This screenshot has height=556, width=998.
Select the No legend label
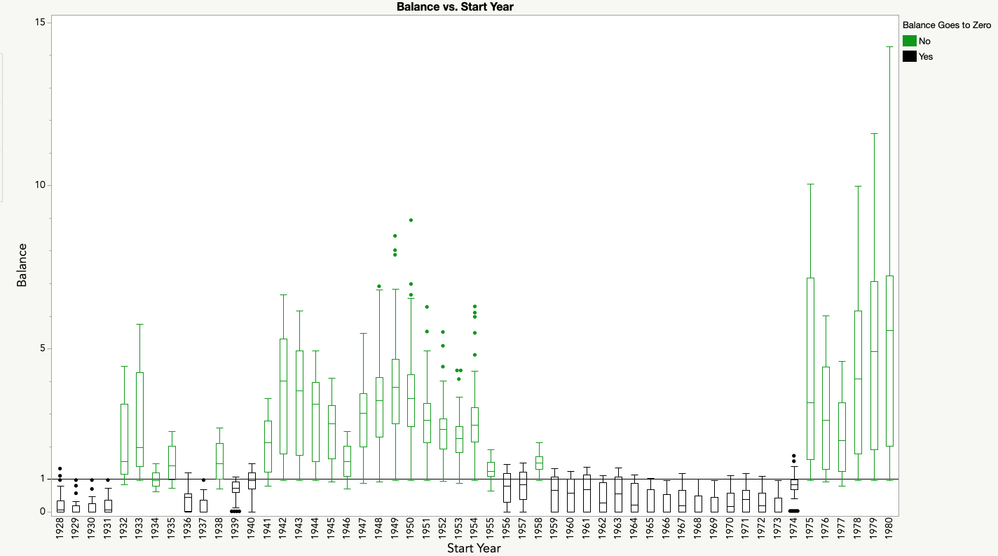tap(925, 41)
